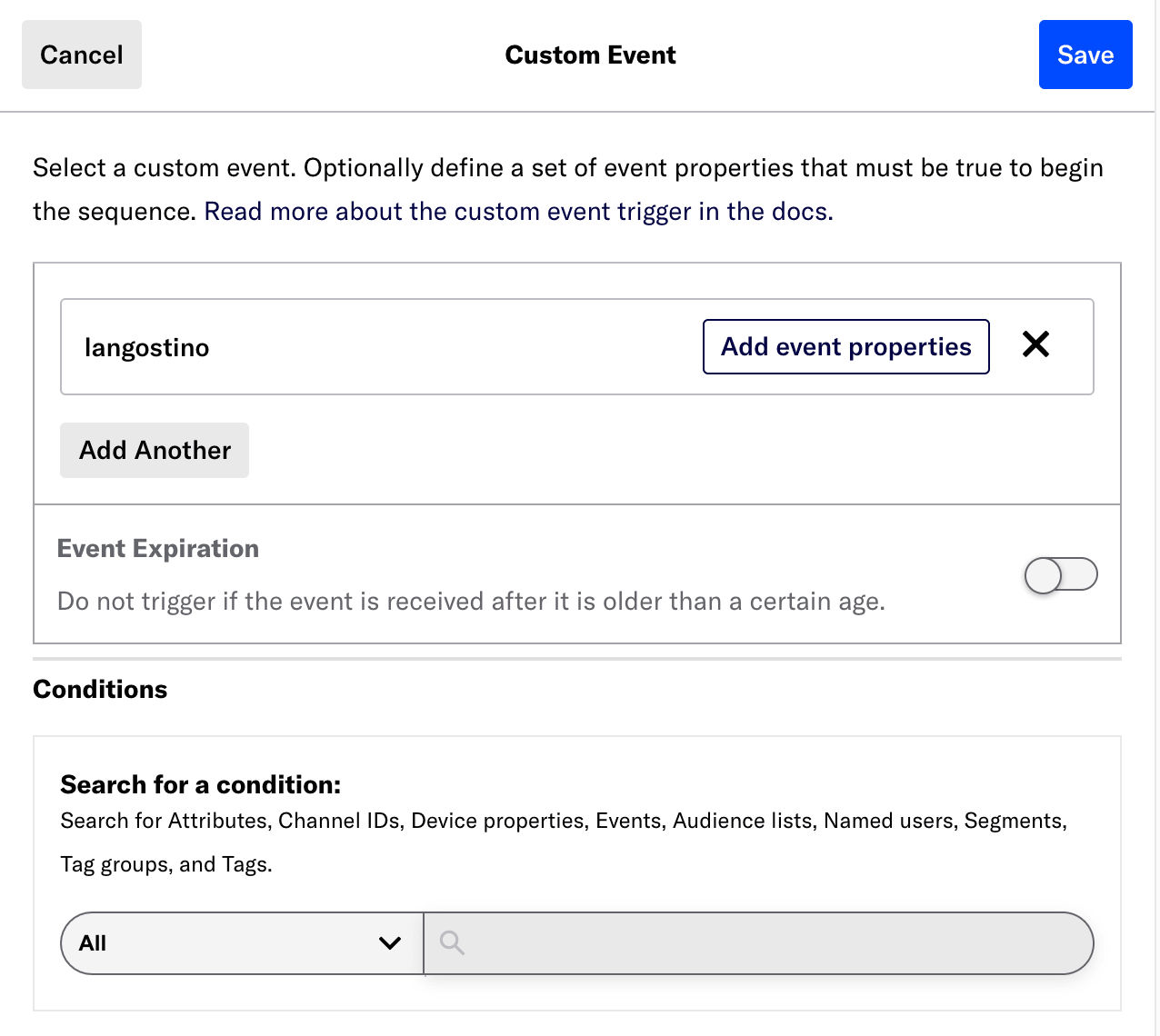
Task: Click the Custom Event dialog title
Action: 590,55
